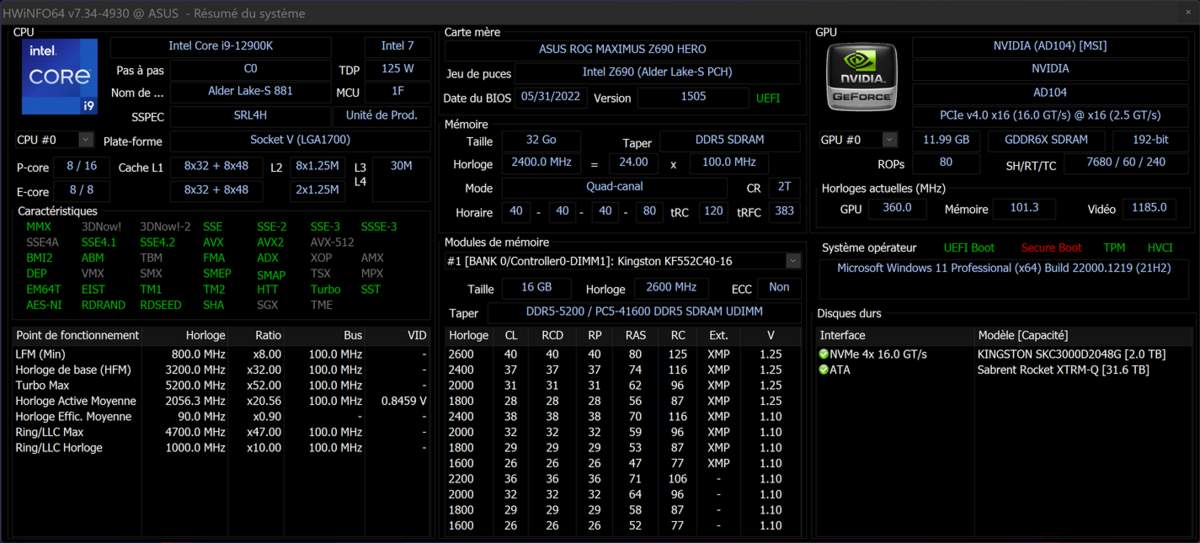Expand the memory module Kingston KF552C40-16 dropdown
This screenshot has width=1200, height=543.
pos(793,261)
